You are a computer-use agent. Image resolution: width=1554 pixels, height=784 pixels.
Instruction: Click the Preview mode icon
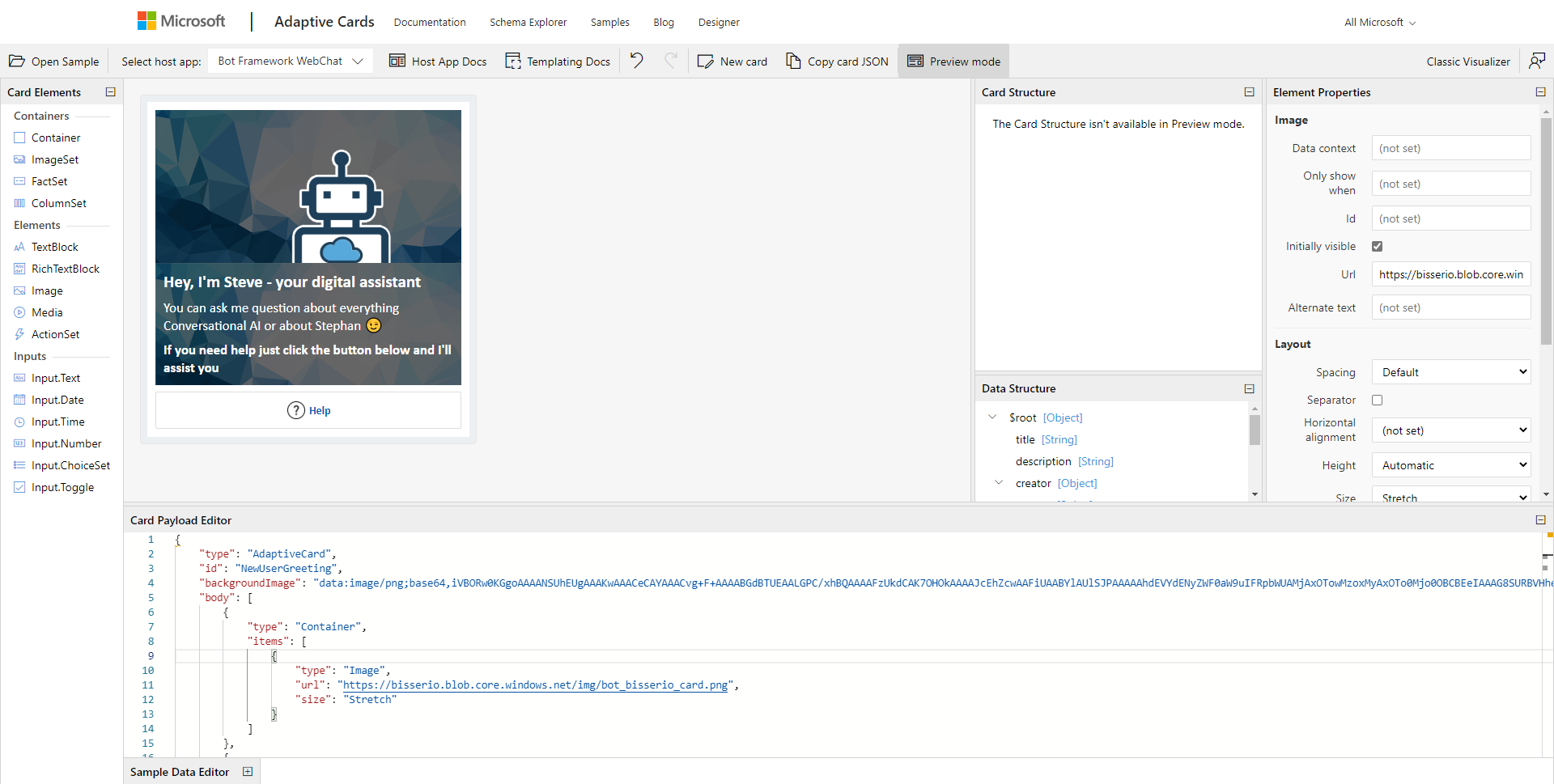915,61
